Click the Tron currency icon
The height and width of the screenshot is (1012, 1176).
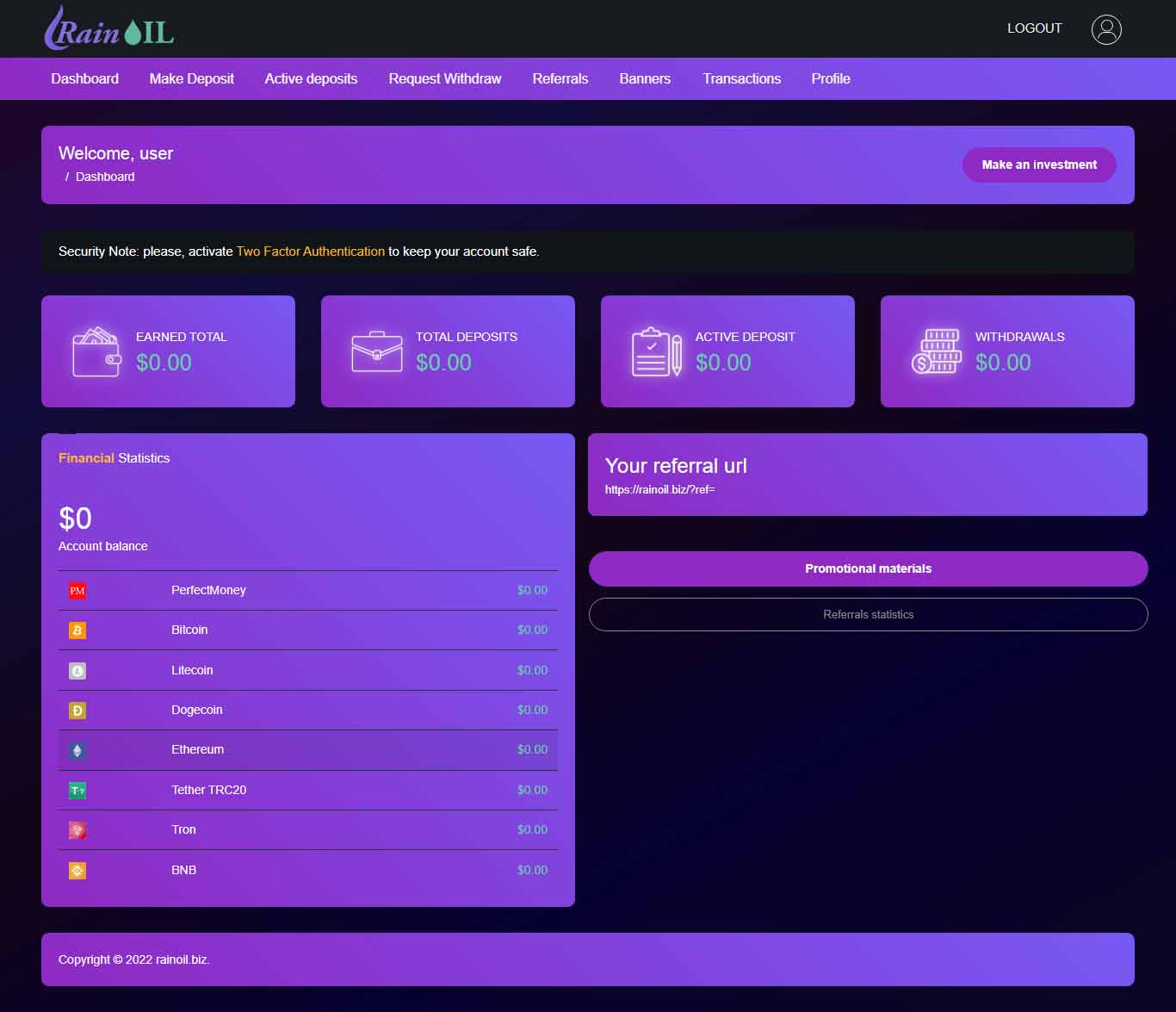[x=77, y=830]
